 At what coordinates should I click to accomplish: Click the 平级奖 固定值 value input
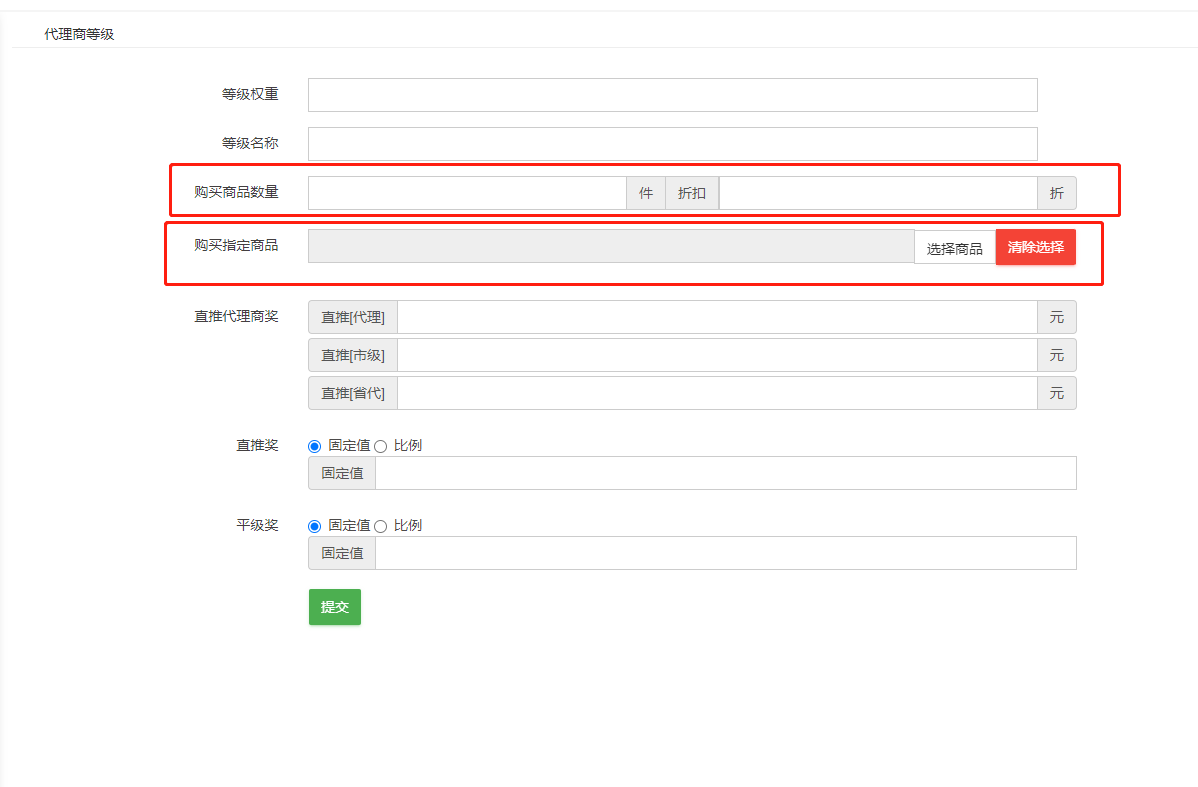(x=725, y=553)
